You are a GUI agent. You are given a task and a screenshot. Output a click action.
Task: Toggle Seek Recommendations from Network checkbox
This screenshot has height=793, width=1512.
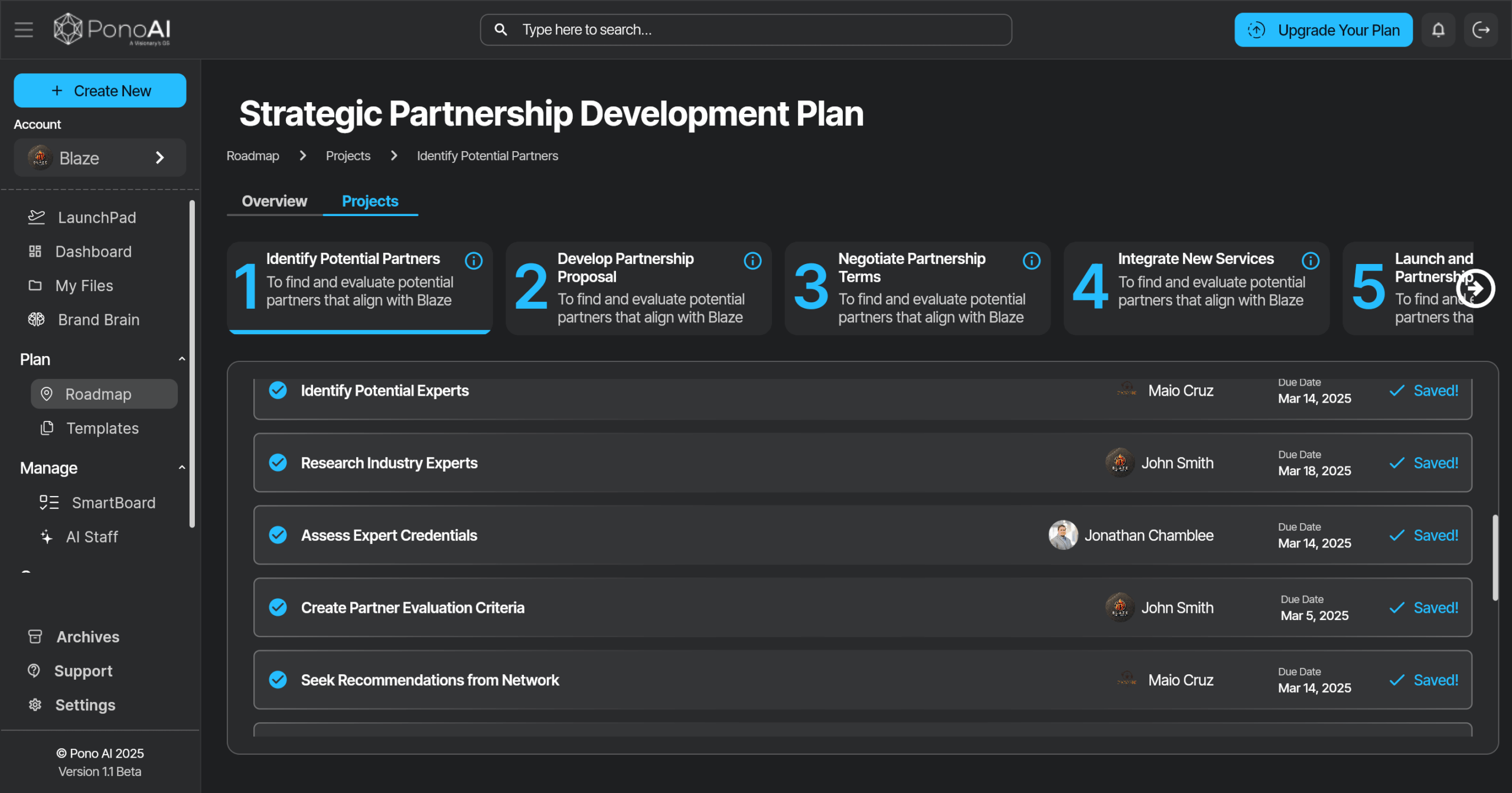278,680
